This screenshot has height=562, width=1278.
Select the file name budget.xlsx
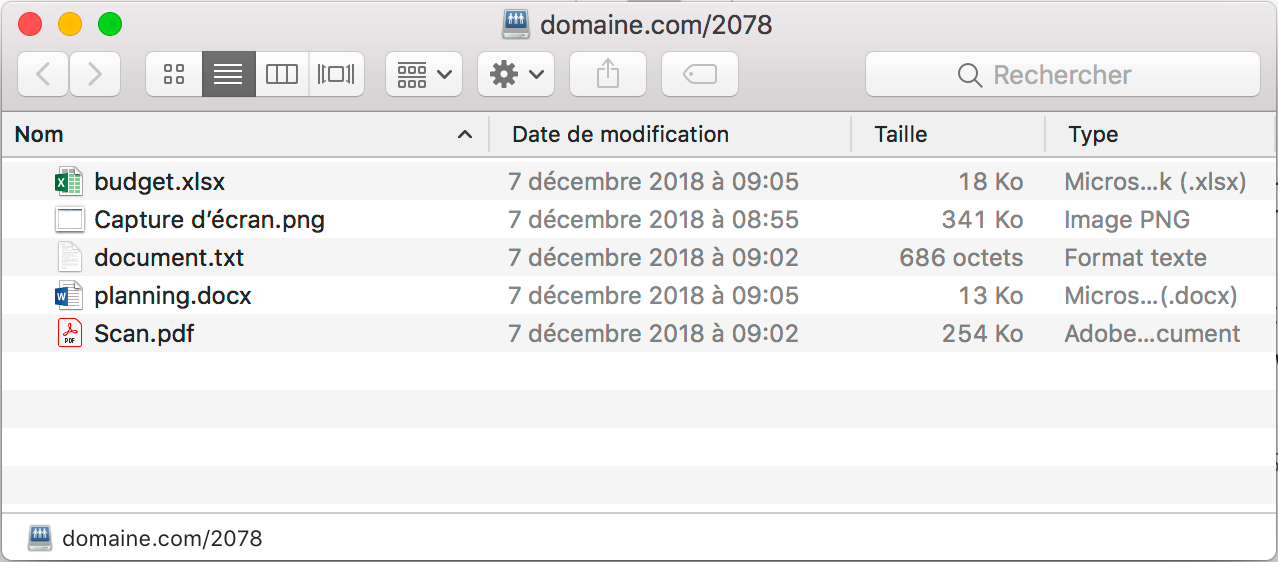(160, 182)
